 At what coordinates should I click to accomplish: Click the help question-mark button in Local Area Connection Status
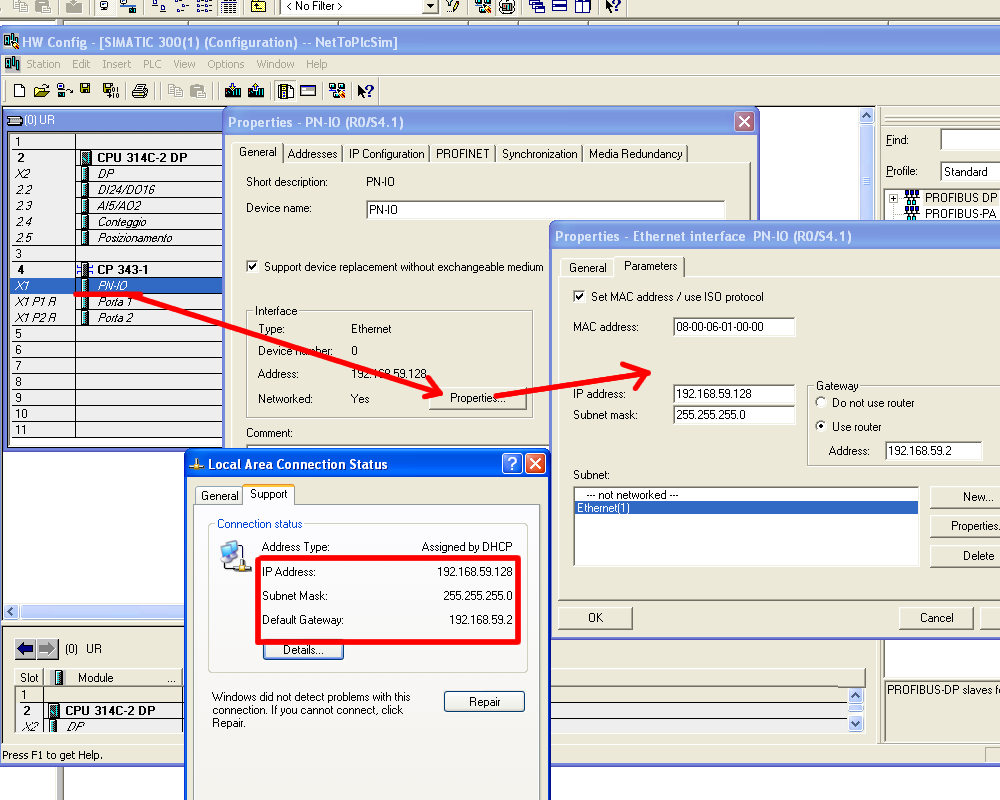click(x=512, y=463)
